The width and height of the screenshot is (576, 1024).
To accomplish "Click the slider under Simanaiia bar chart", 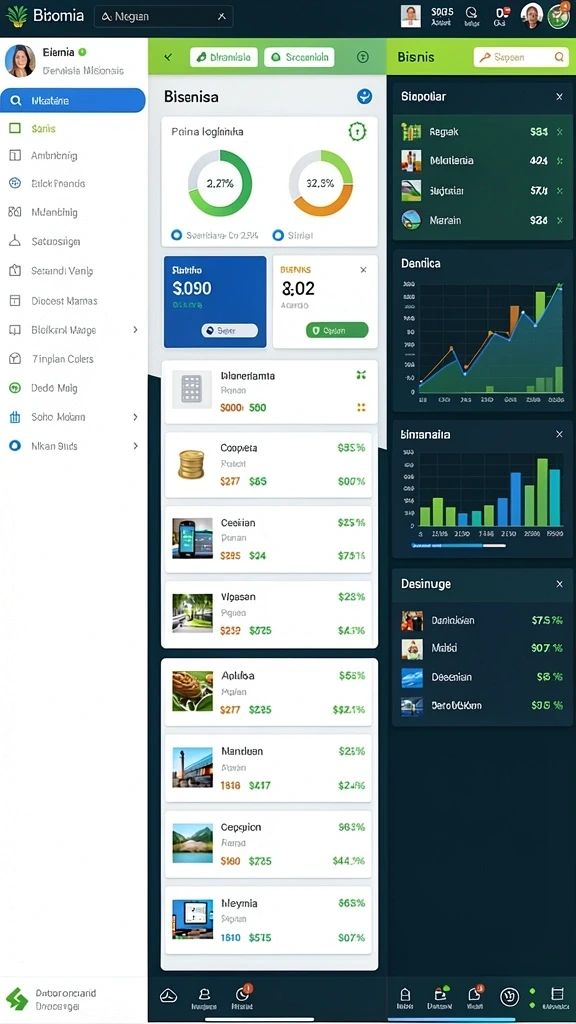I will click(458, 545).
